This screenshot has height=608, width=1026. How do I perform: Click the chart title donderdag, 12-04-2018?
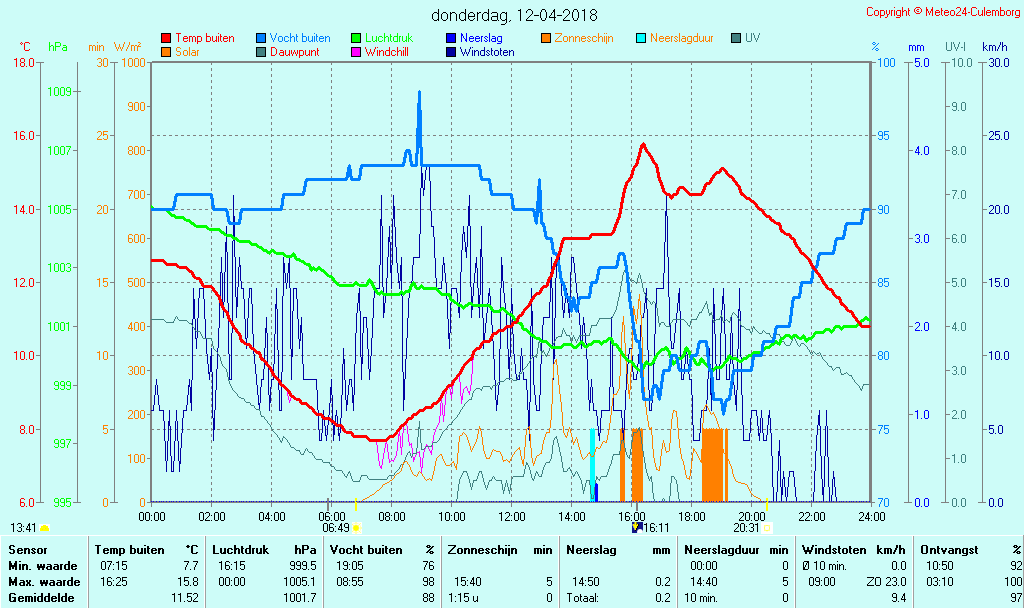pyautogui.click(x=514, y=15)
